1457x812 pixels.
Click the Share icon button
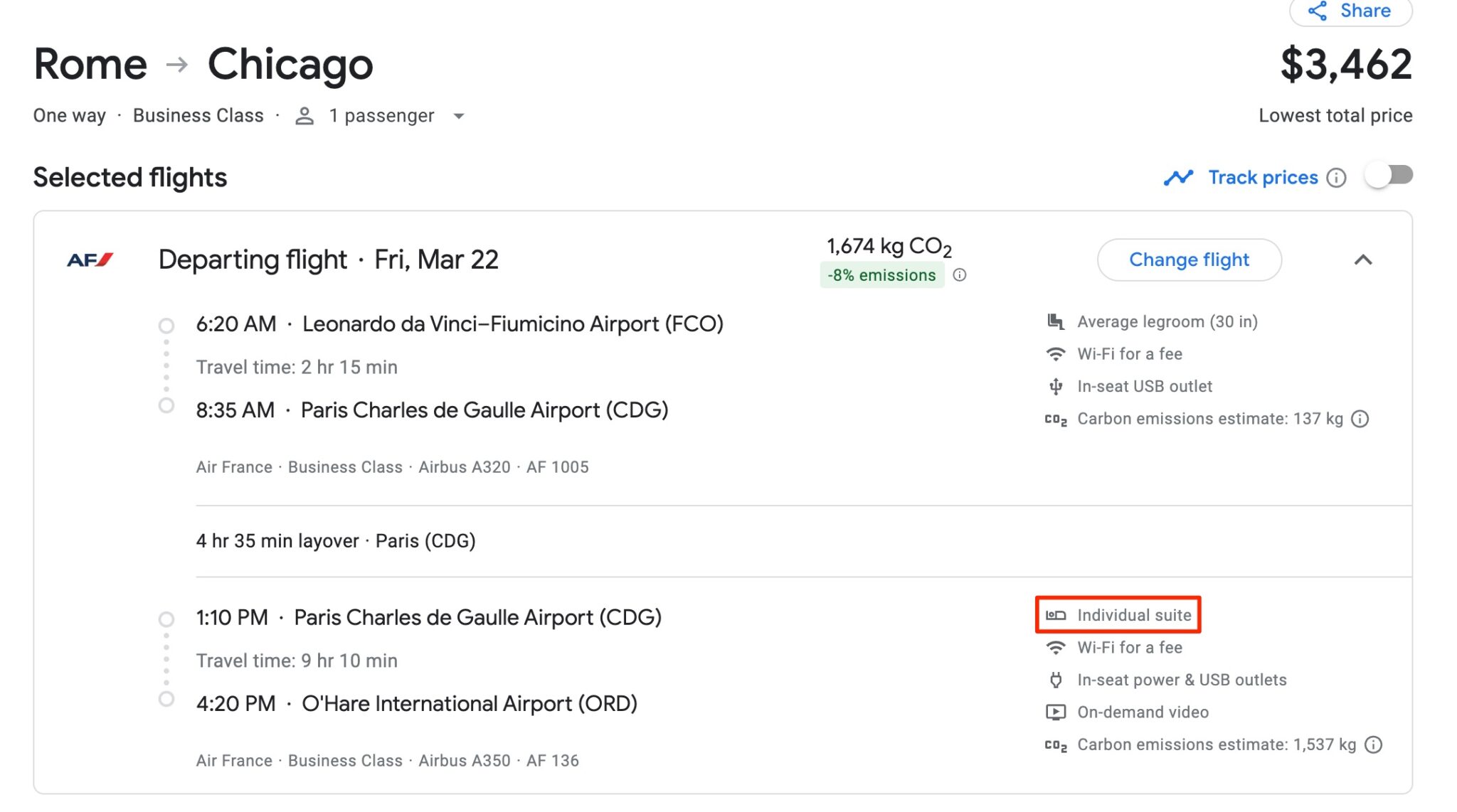(1318, 11)
